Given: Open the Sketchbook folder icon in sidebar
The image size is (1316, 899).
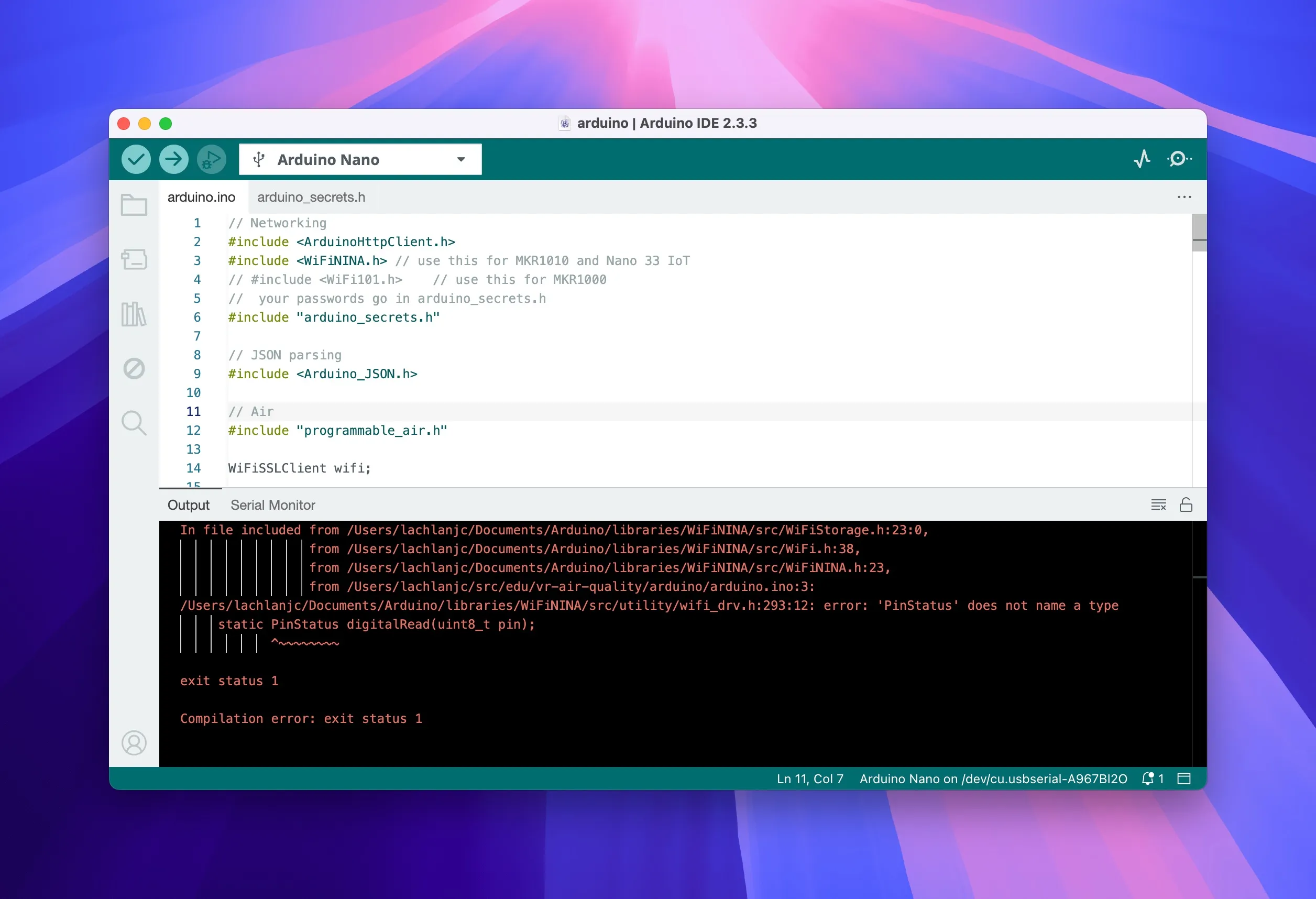Looking at the screenshot, I should pos(134,204).
